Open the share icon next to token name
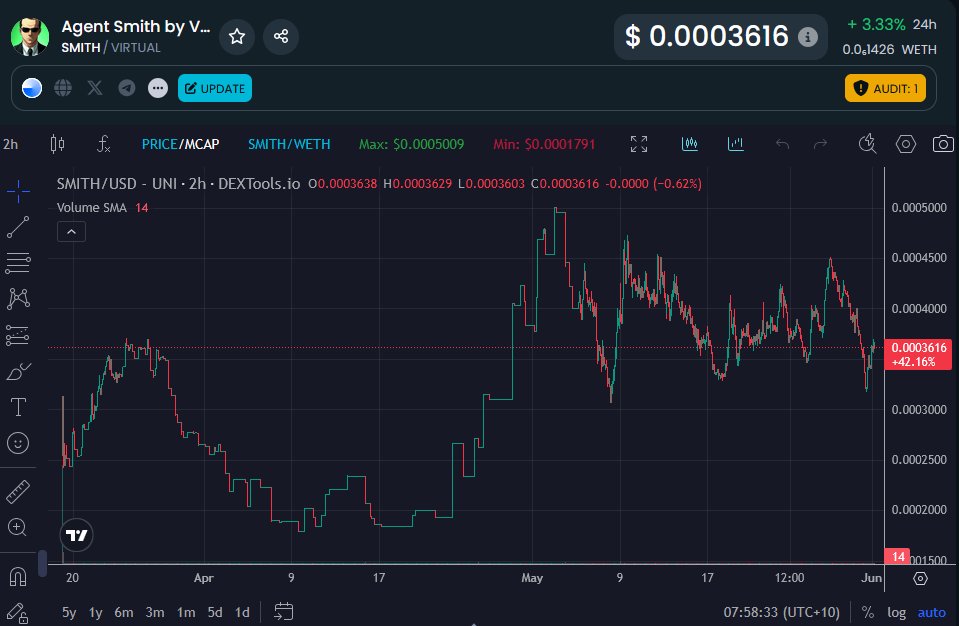Image resolution: width=959 pixels, height=626 pixels. coord(281,37)
